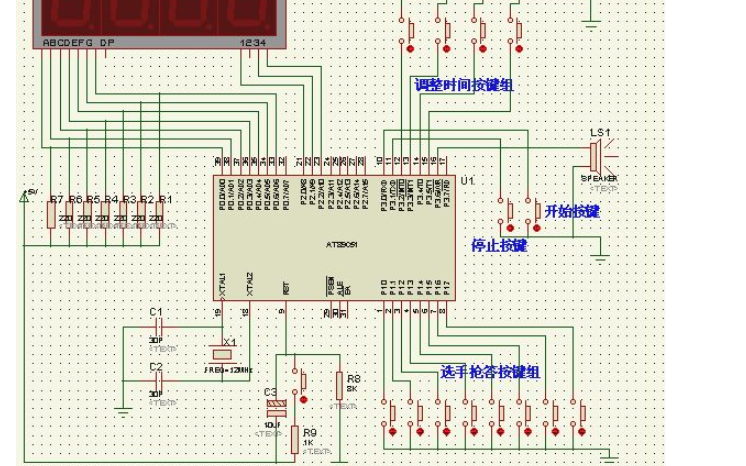The height and width of the screenshot is (466, 746).
Task: Select the four-digit seven-segment display
Action: 159,24
